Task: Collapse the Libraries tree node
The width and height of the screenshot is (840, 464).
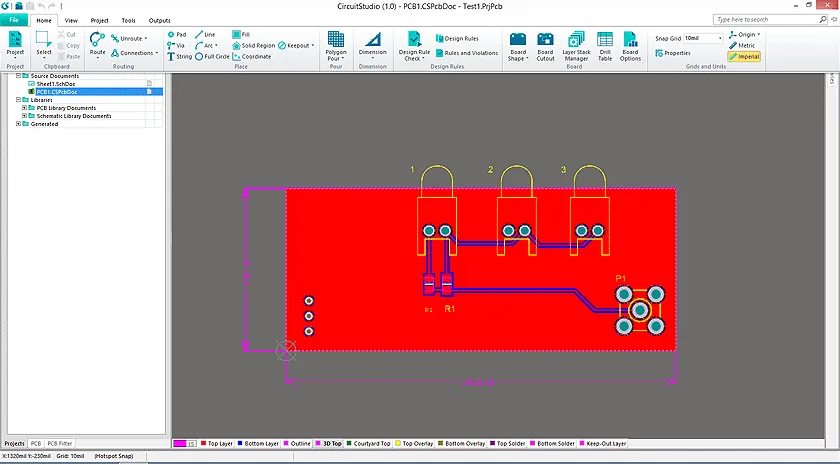Action: click(x=18, y=100)
